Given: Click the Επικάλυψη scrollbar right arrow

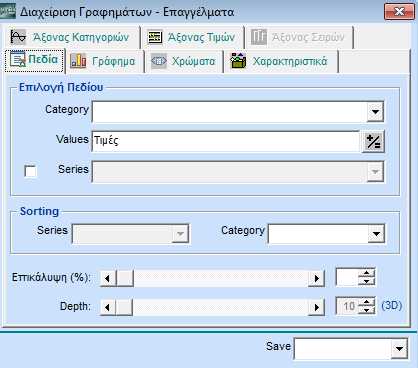Looking at the screenshot, I should (316, 278).
